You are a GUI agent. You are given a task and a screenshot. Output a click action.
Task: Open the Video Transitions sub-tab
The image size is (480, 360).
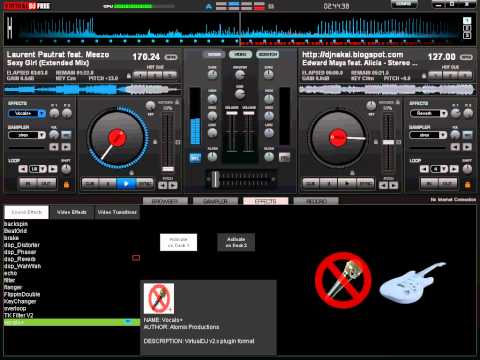click(117, 212)
